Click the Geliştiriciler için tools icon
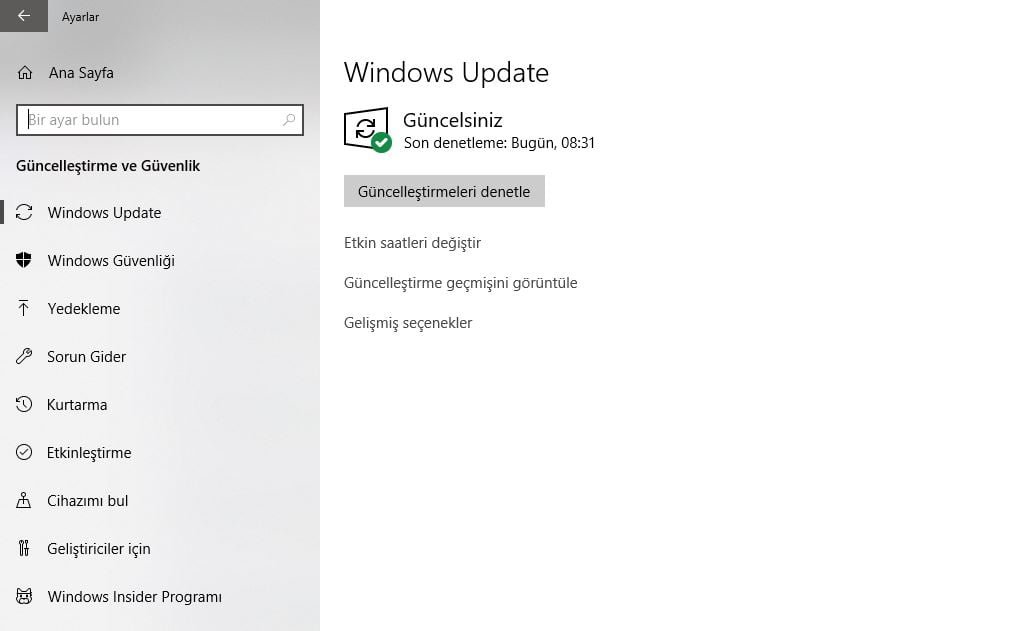This screenshot has width=1036, height=631. [24, 548]
